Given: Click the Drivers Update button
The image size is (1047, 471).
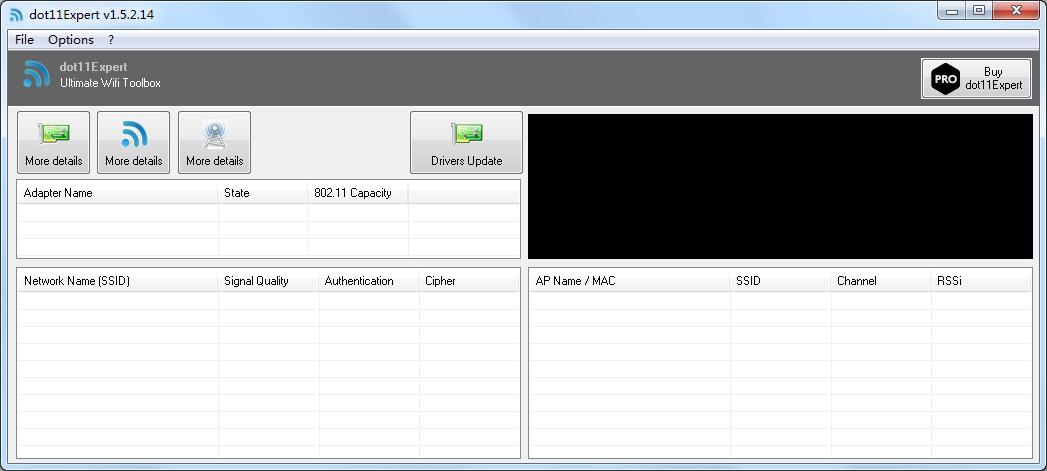Looking at the screenshot, I should (466, 142).
